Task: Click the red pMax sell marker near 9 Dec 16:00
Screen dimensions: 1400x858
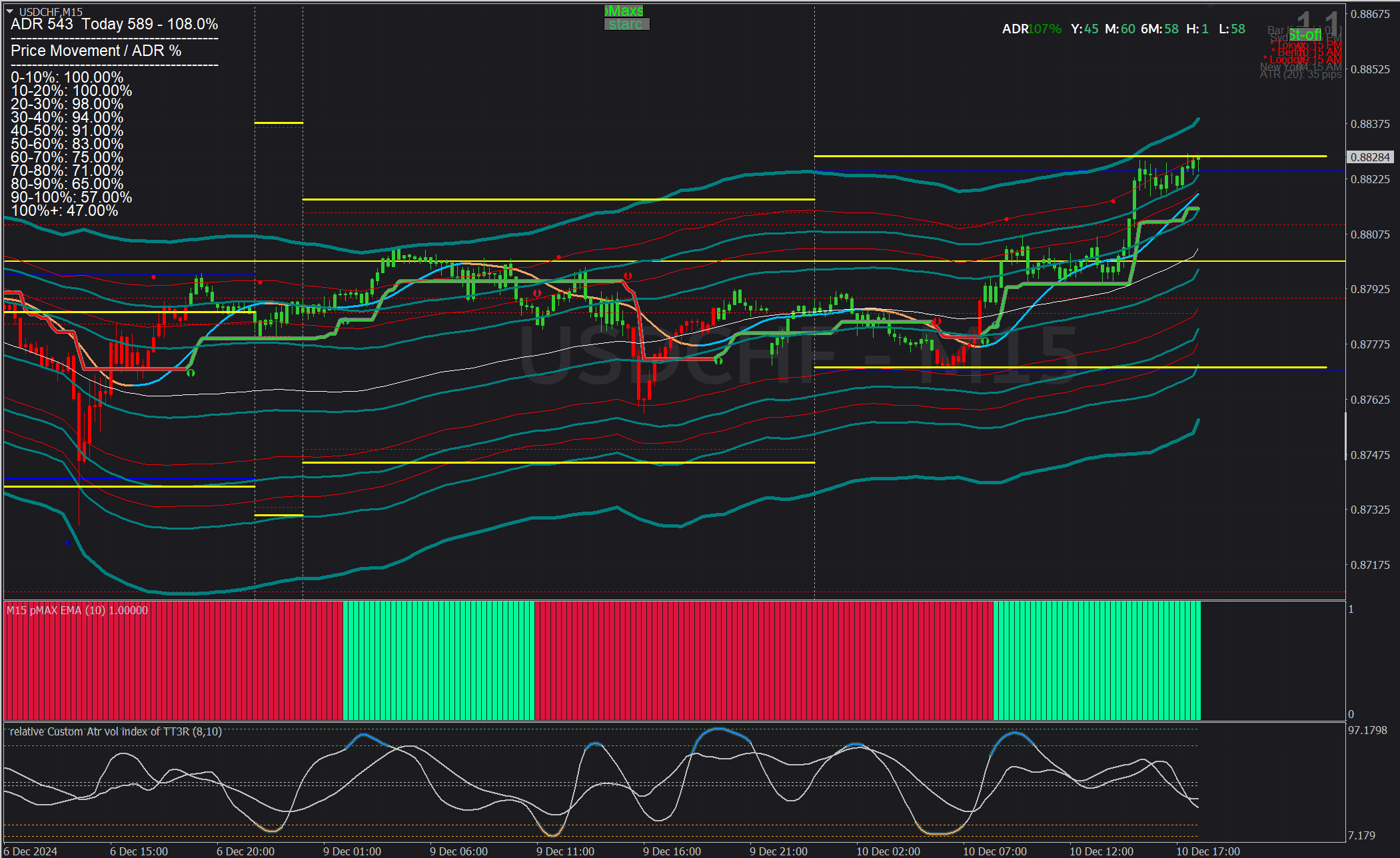Action: coord(628,276)
